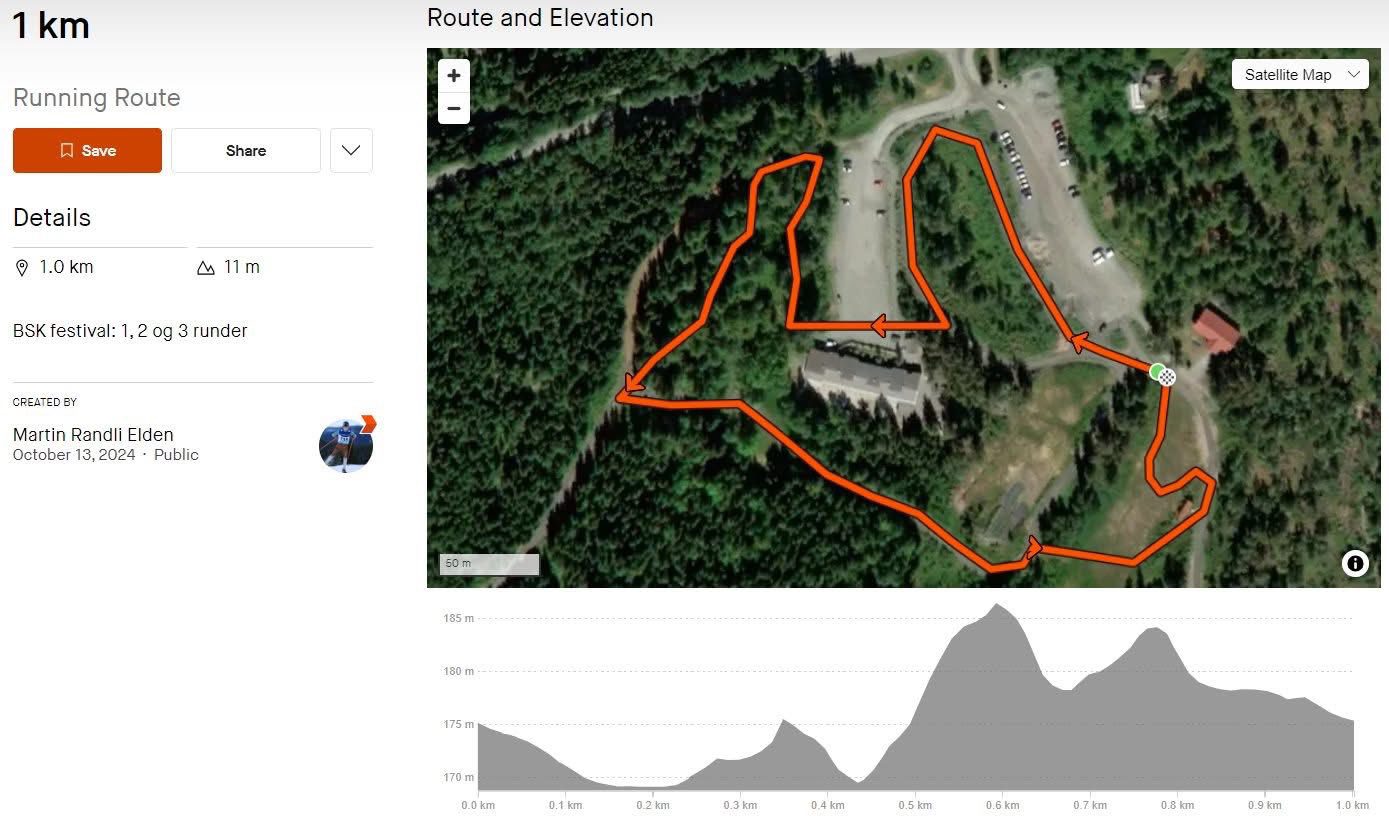Viewport: 1389px width, 816px height.
Task: Open Martin Randli Elden's profile
Action: (x=93, y=435)
